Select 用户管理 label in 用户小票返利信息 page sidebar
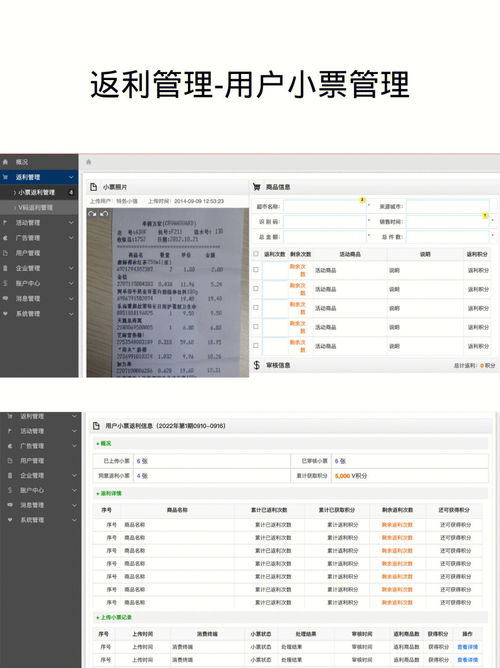Viewport: 500px width, 668px height. tap(32, 461)
